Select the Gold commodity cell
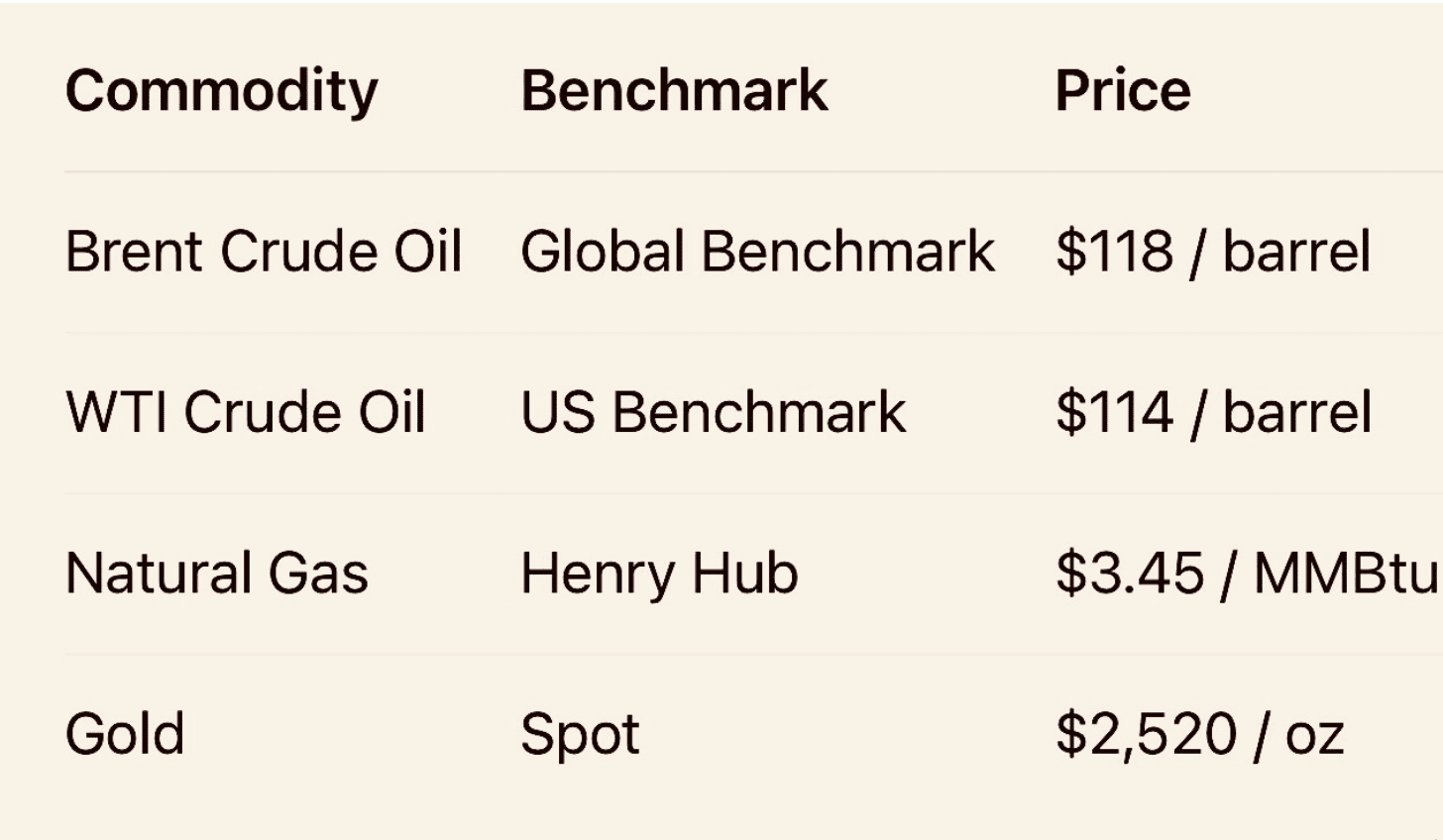The height and width of the screenshot is (840, 1443). 125,734
